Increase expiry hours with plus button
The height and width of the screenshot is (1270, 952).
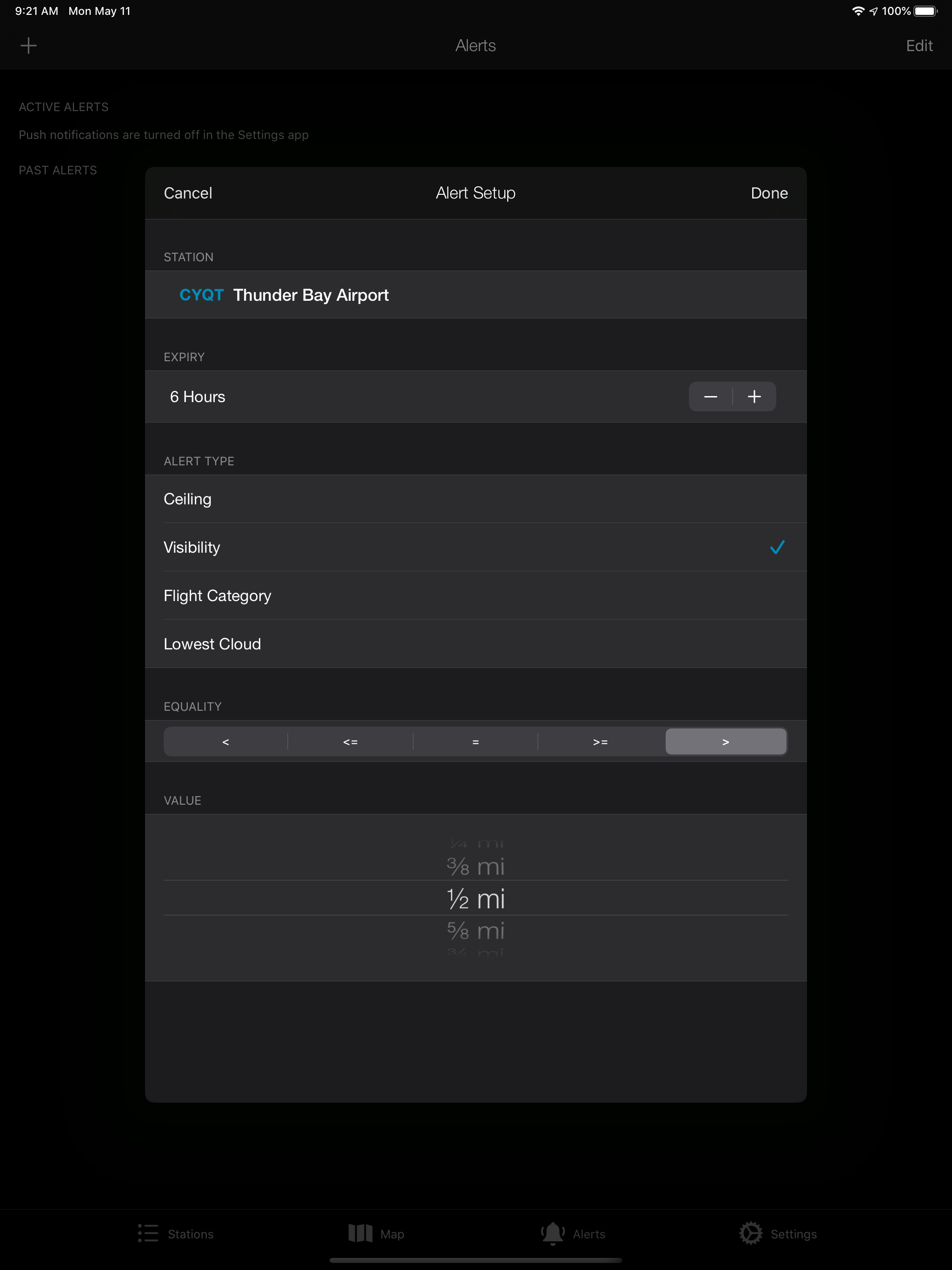[x=754, y=396]
